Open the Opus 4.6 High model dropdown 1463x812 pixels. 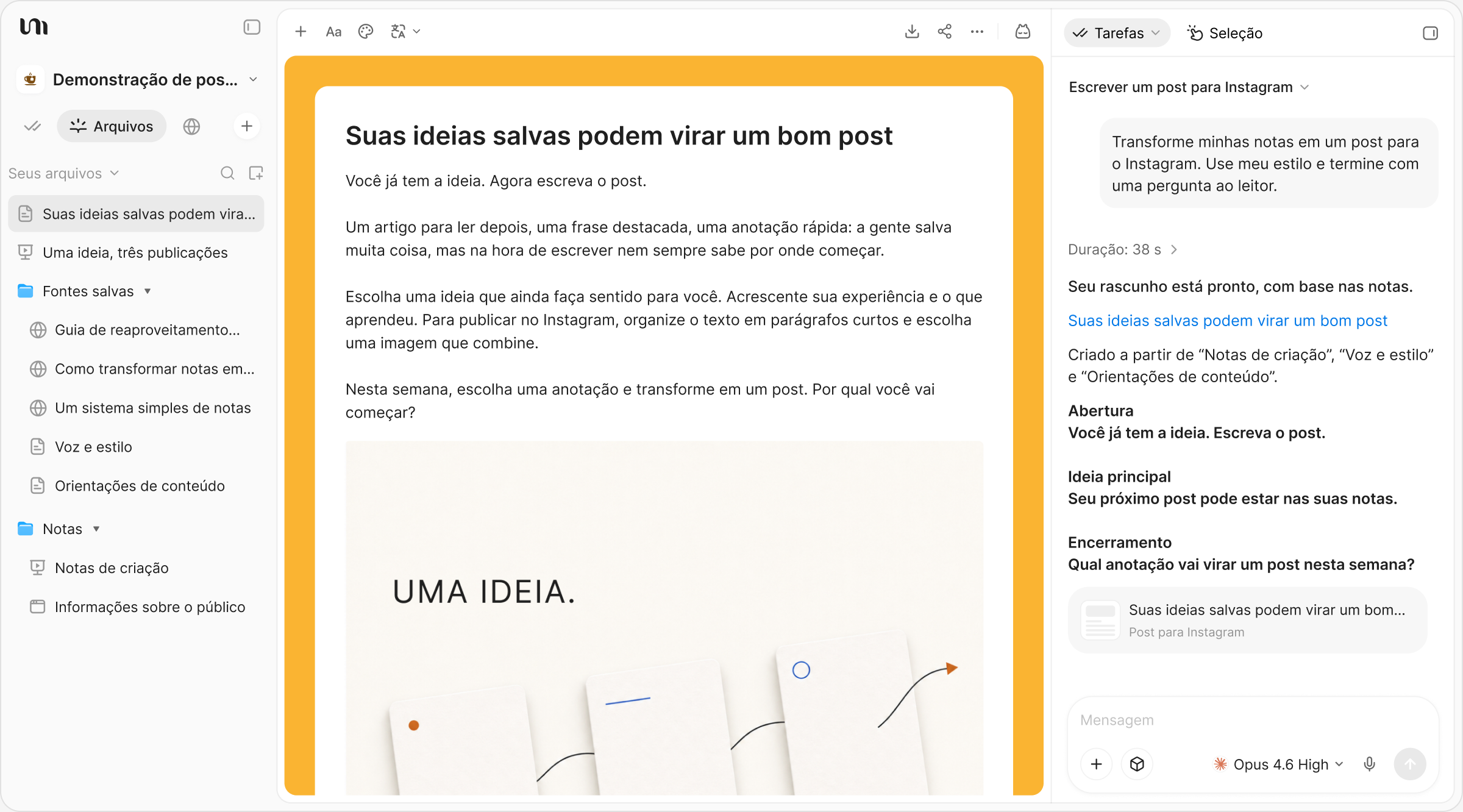[1279, 764]
